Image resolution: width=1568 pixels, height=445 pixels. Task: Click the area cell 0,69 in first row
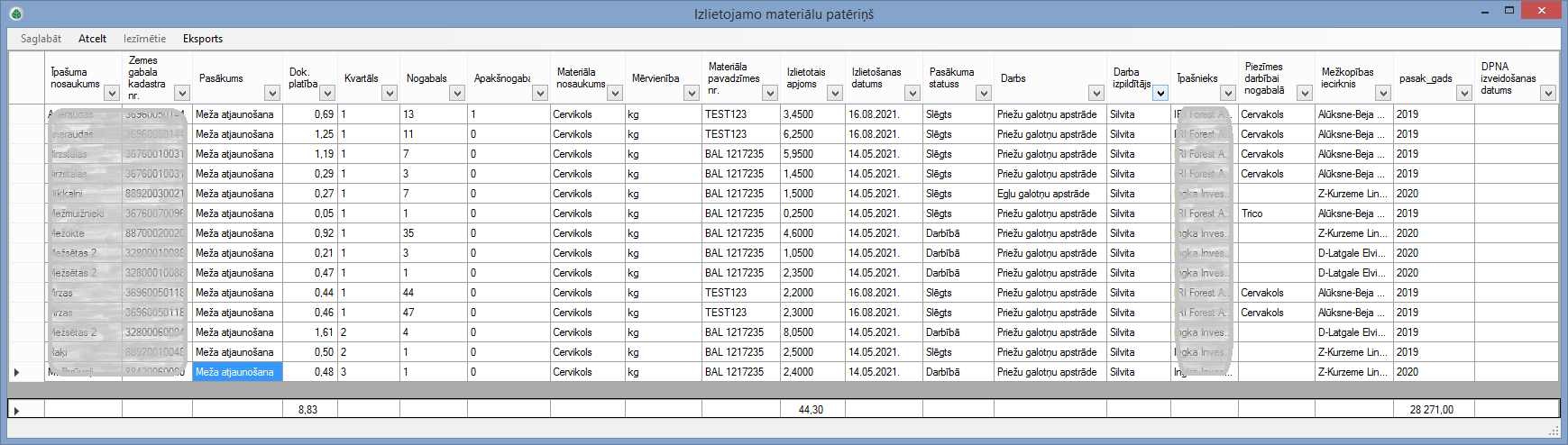coord(310,114)
